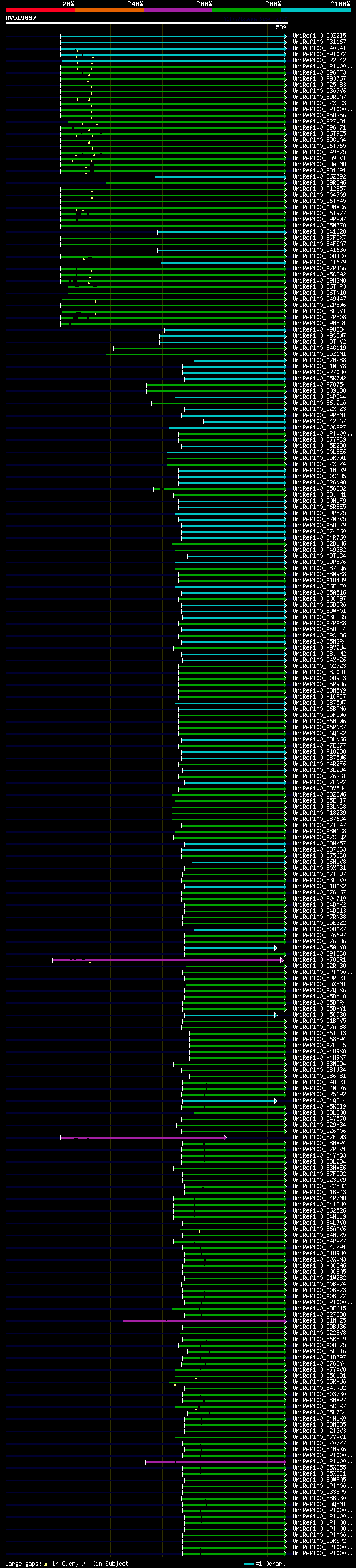356x1568 pixels.
Task: Click the purple alignment bar of UniRef100_A7QCR1
Action: (167, 960)
